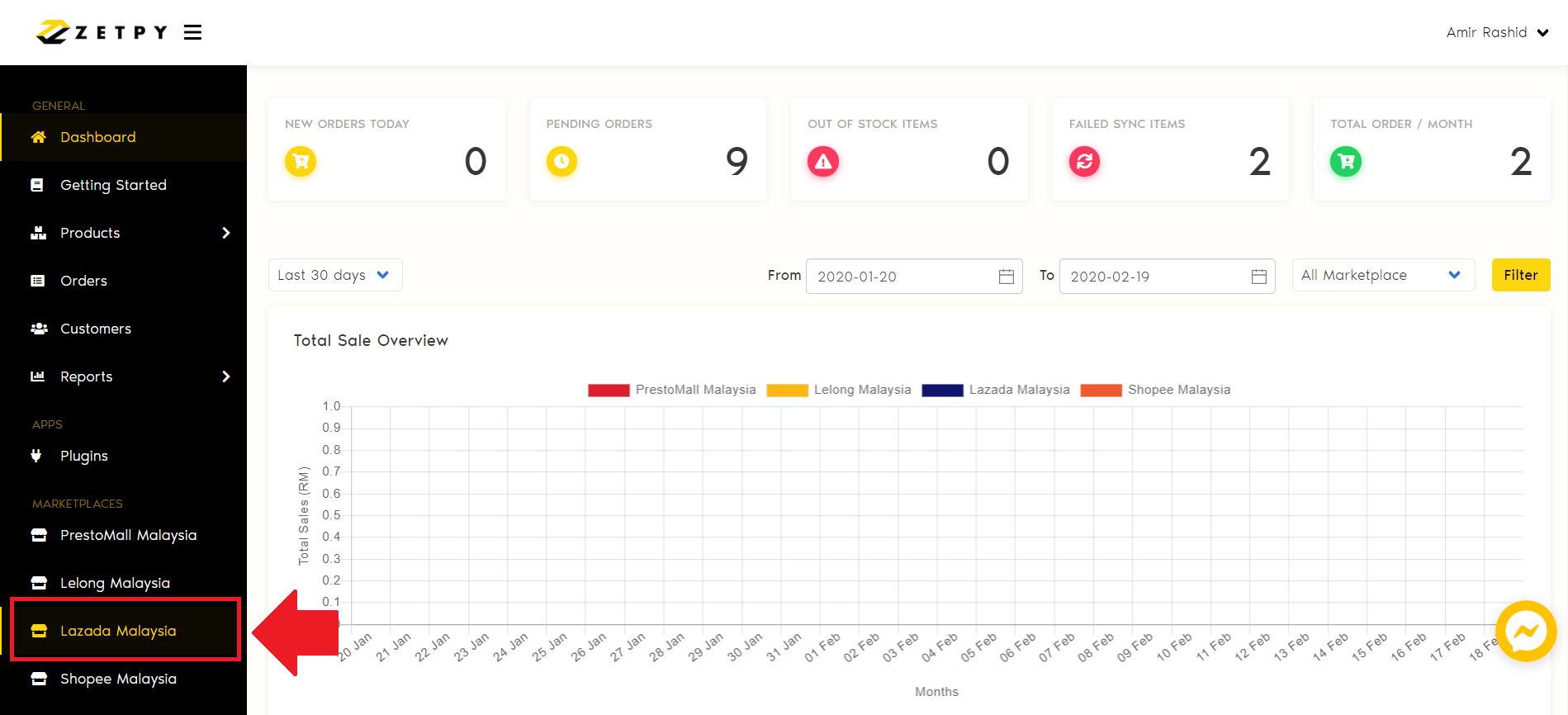Click the Total Order green cart icon
The image size is (1568, 715).
tap(1346, 161)
